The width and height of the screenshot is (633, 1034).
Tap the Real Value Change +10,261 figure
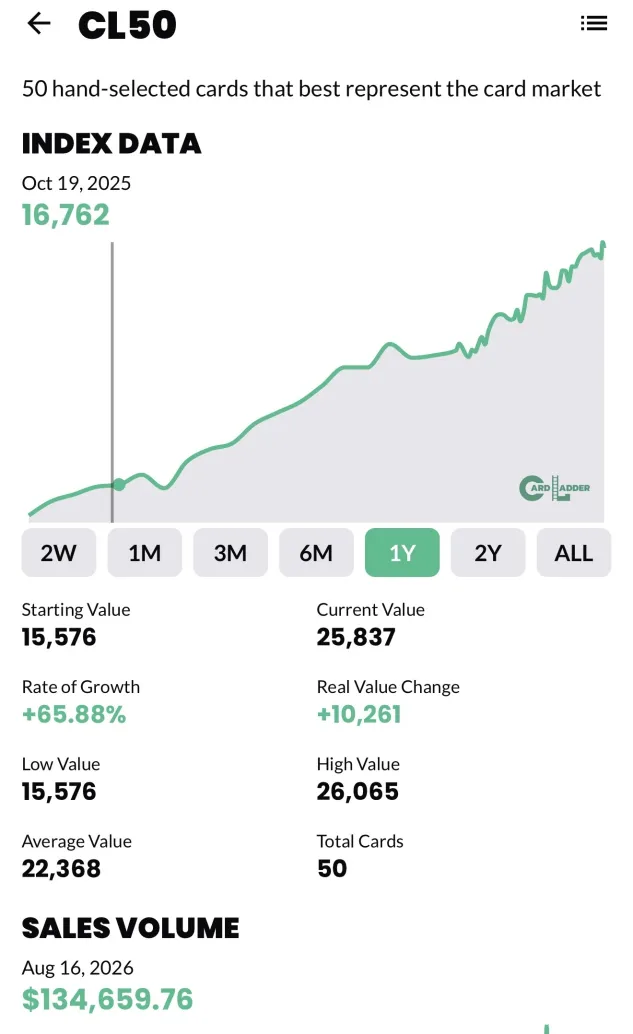coord(359,714)
